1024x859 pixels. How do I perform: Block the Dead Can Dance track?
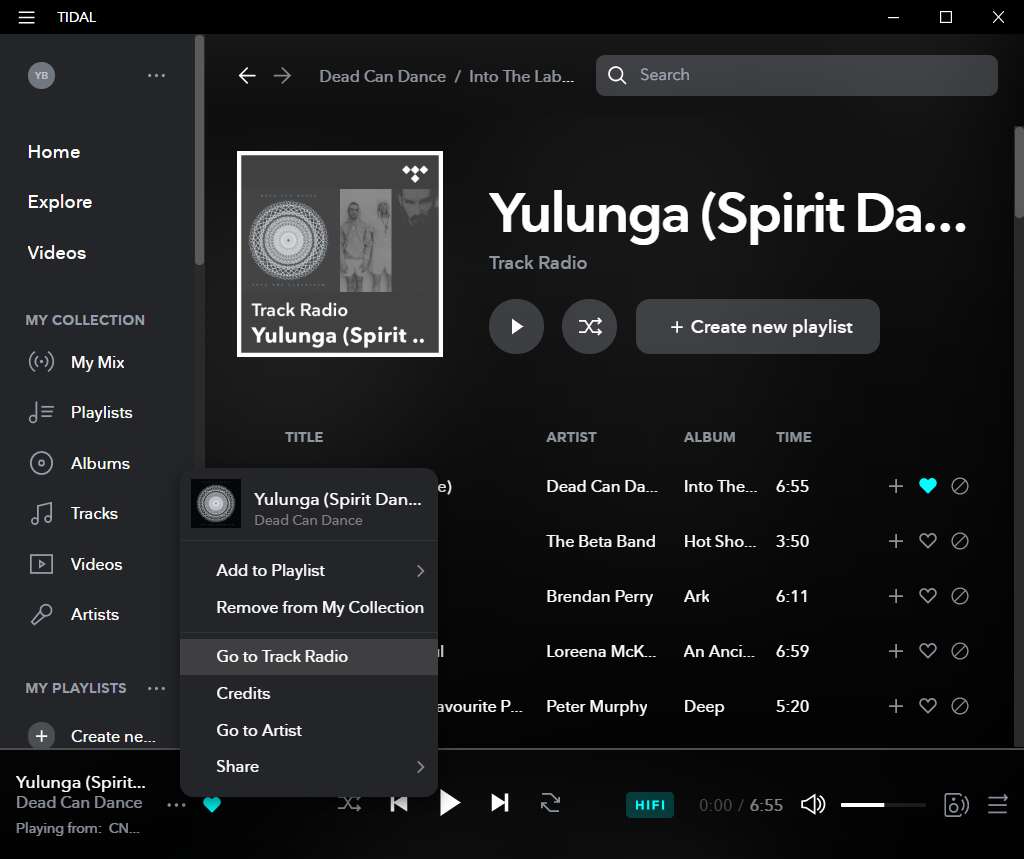click(x=959, y=486)
